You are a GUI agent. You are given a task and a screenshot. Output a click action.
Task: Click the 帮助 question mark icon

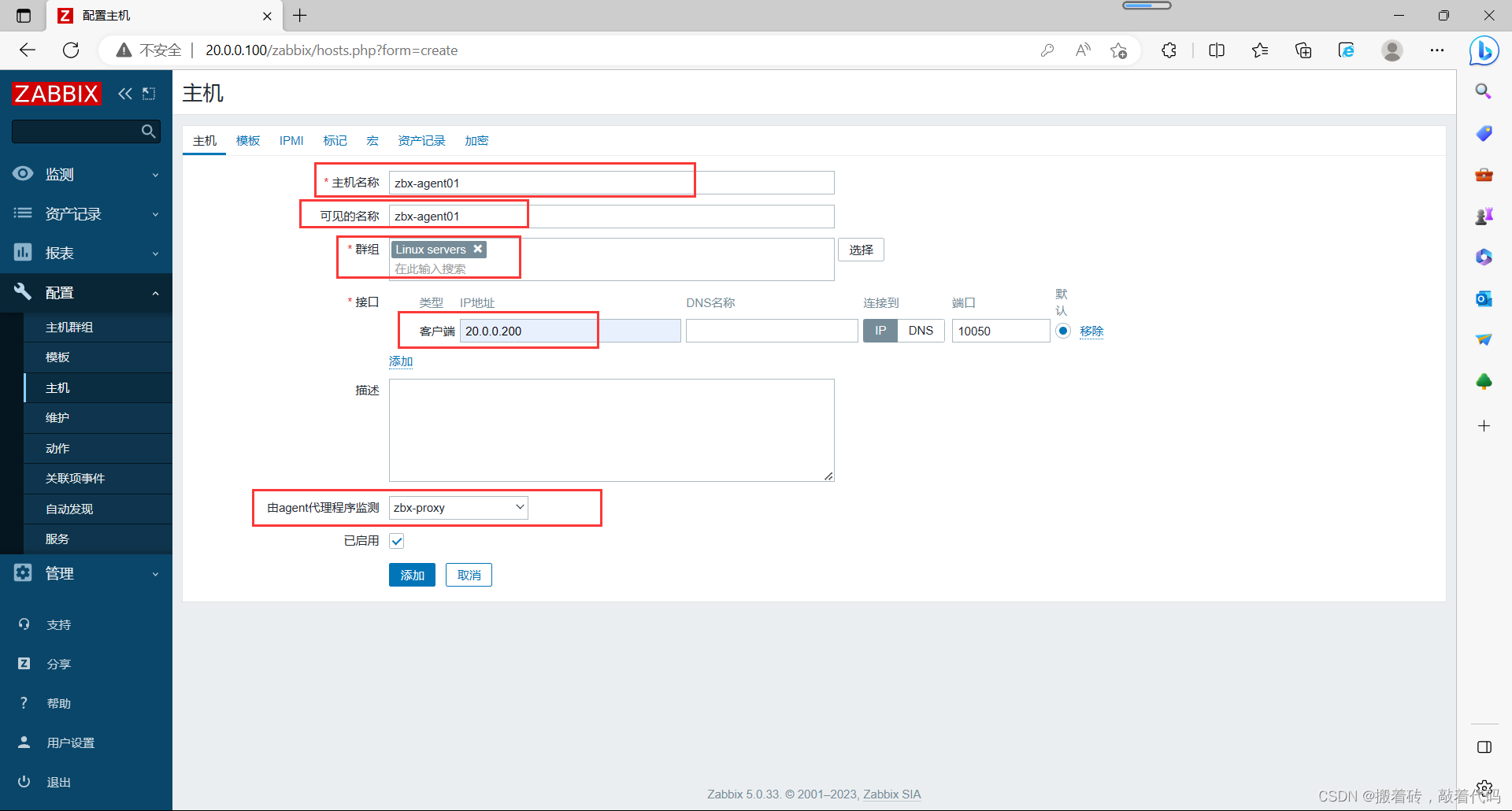(24, 702)
